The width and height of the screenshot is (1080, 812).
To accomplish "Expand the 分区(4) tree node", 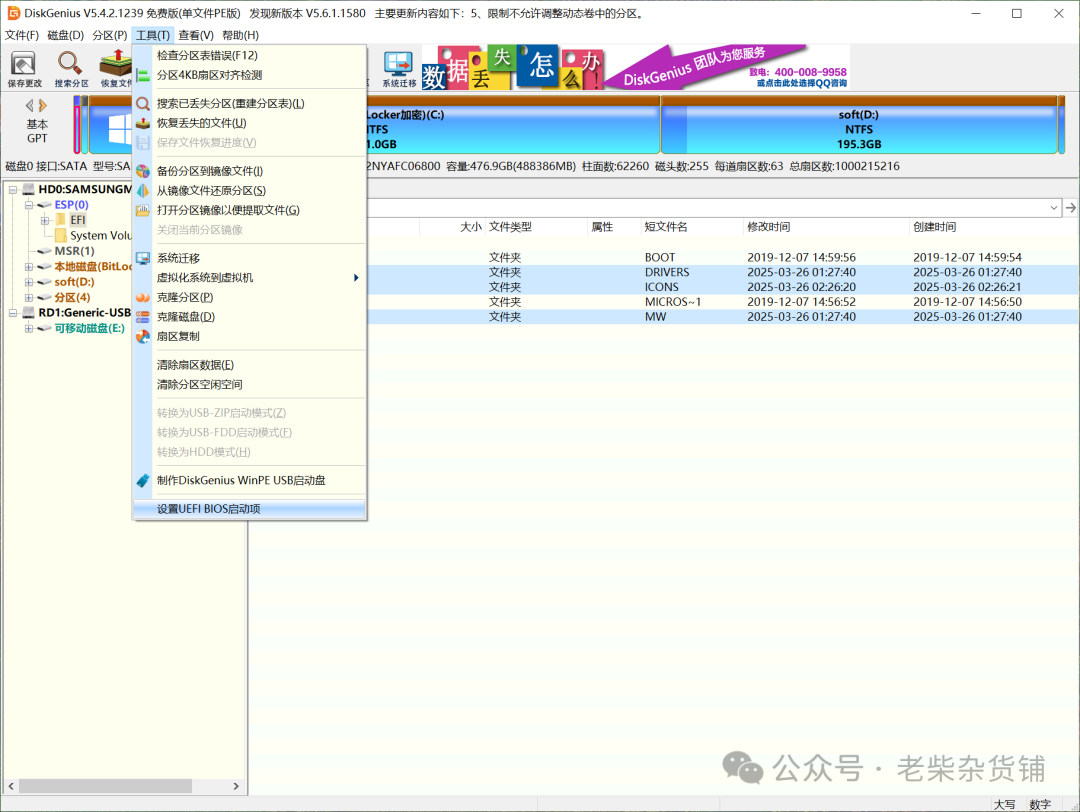I will click(x=28, y=298).
